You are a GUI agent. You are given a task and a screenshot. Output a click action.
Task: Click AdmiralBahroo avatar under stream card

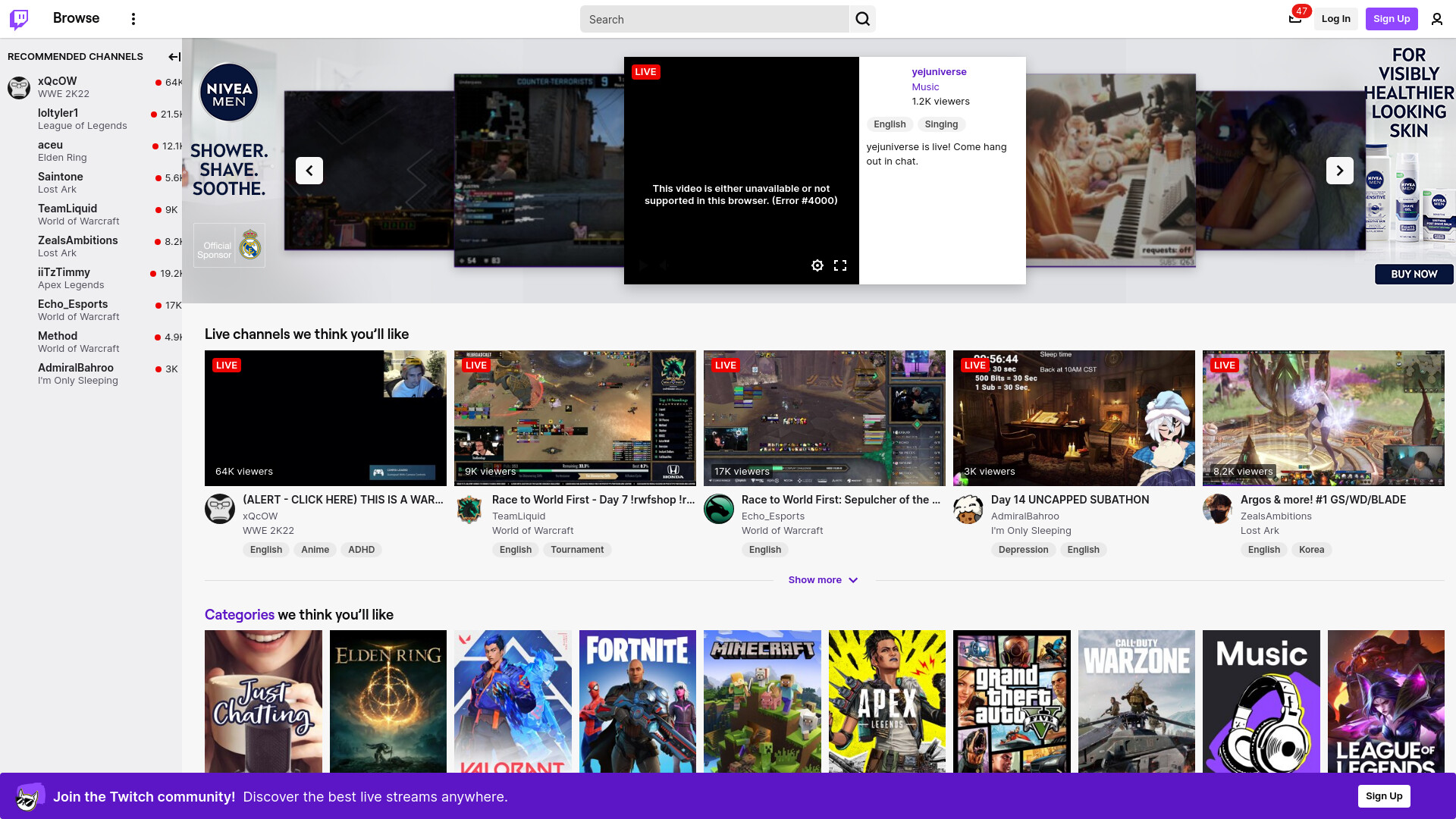(x=968, y=509)
